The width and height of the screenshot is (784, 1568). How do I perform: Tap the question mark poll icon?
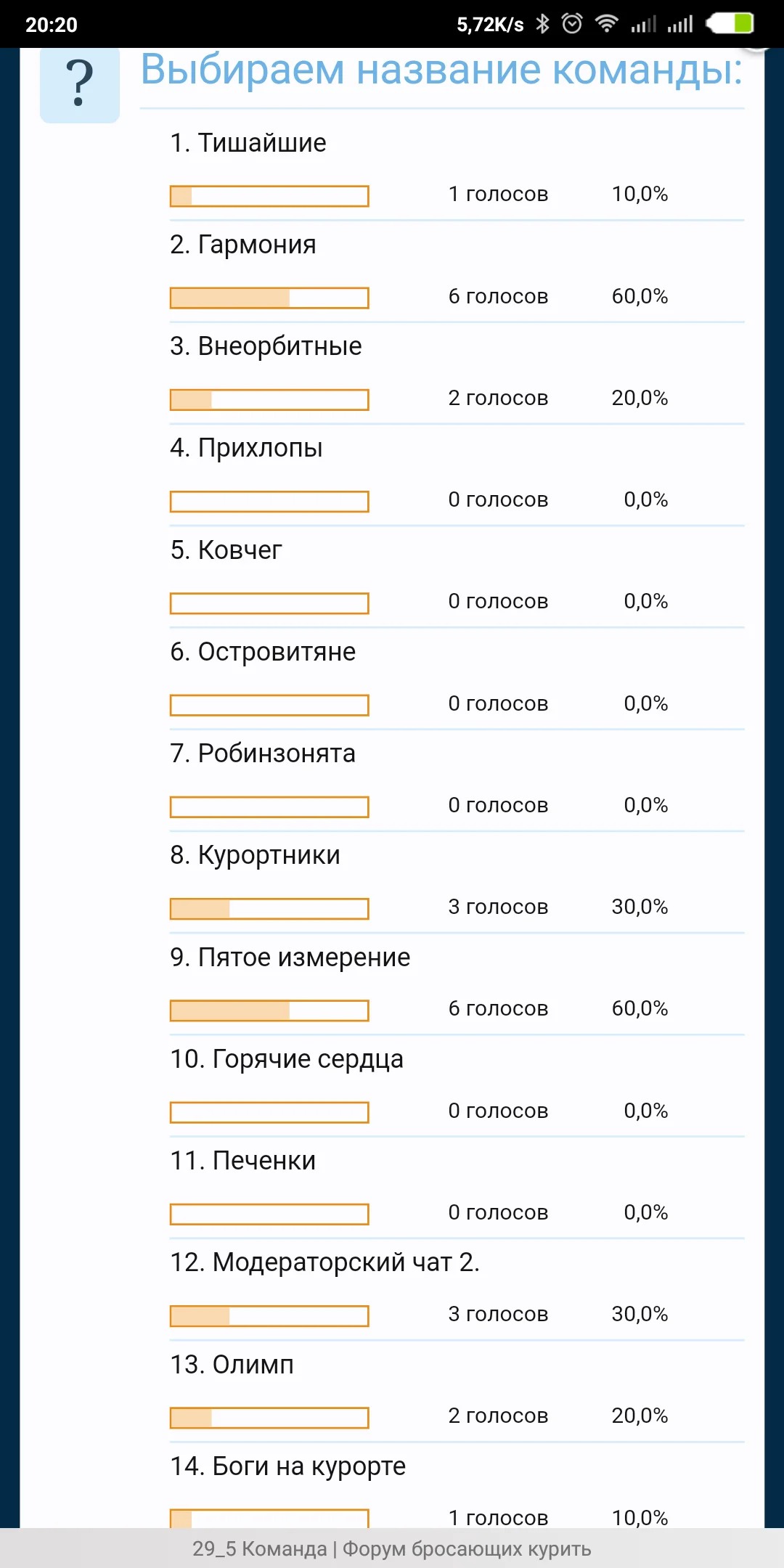pos(80,83)
